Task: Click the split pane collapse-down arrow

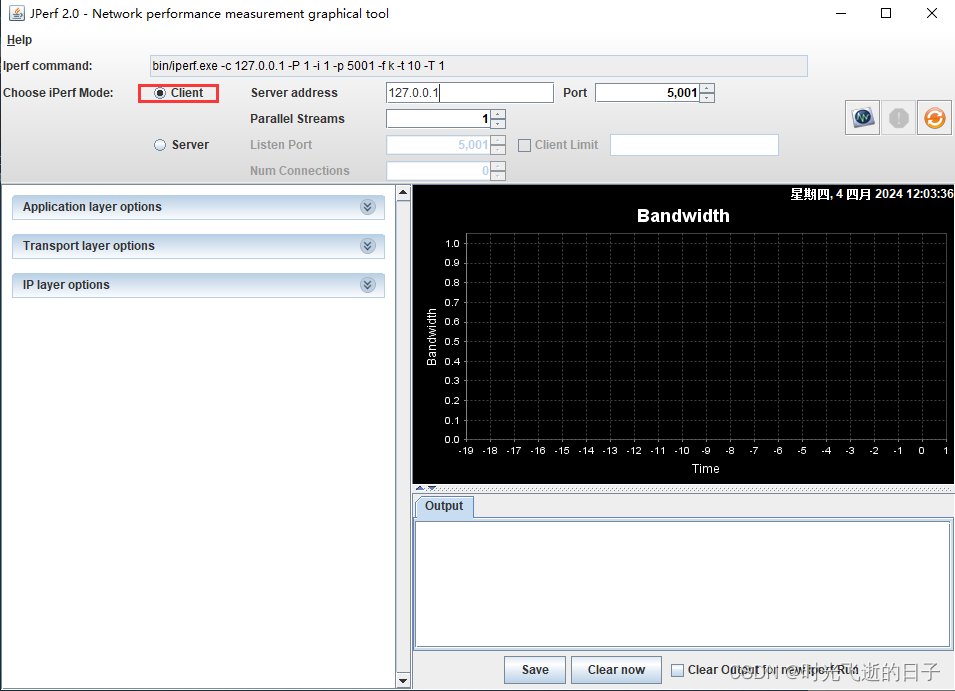Action: [x=431, y=488]
